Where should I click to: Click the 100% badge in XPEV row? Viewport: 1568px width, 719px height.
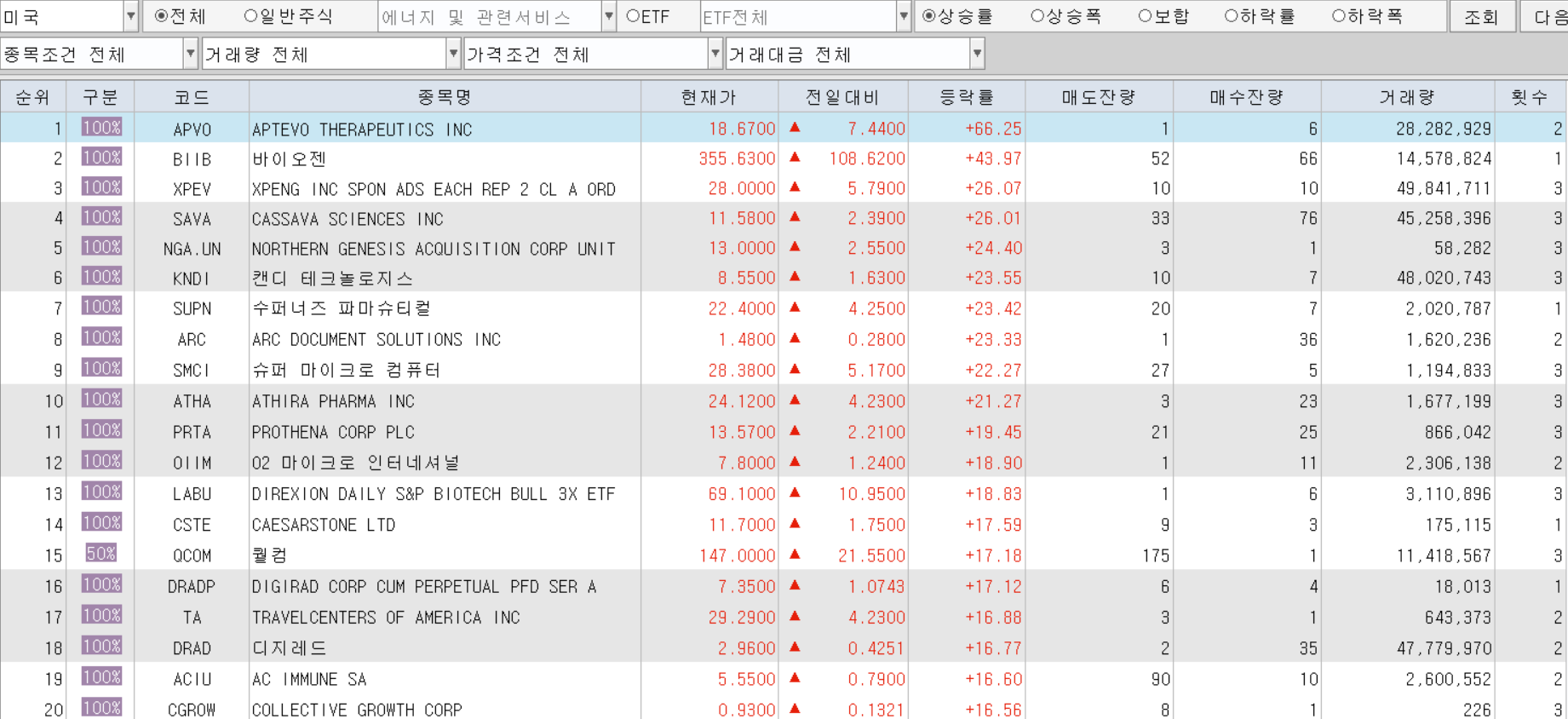pyautogui.click(x=101, y=187)
